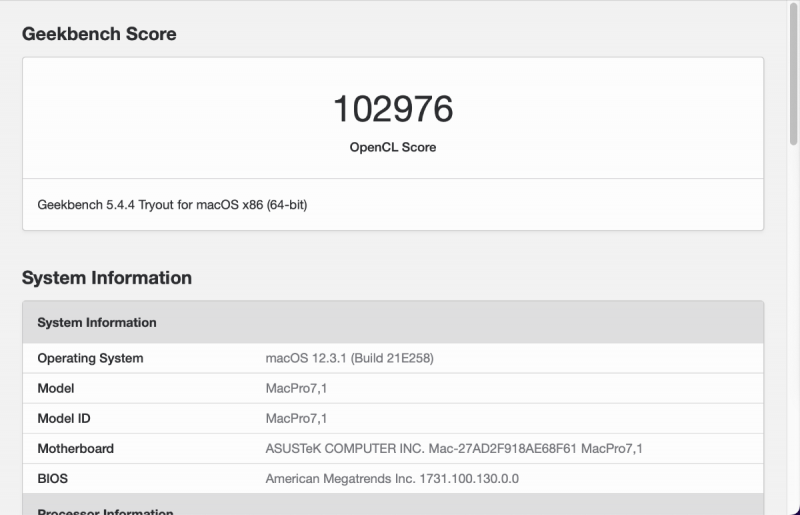Click the American Megatrends Inc. BIOS value
The height and width of the screenshot is (515, 800).
(x=392, y=479)
